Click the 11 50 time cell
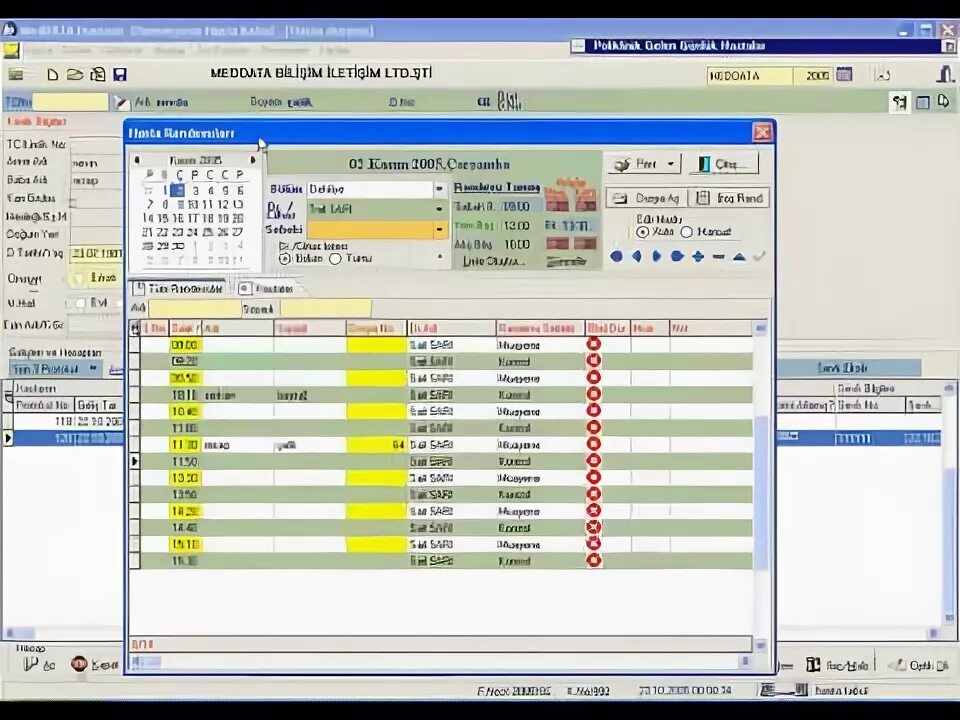 point(185,461)
